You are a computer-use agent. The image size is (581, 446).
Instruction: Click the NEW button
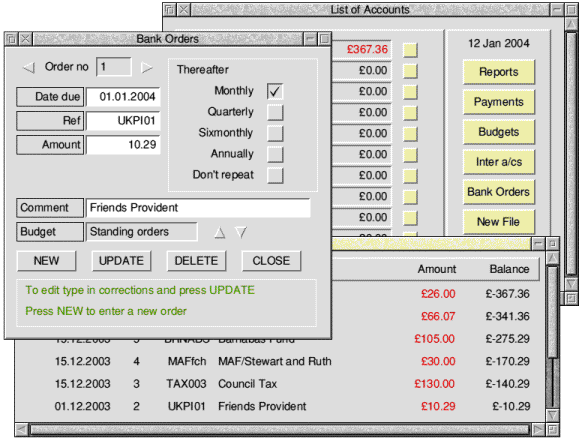(47, 261)
